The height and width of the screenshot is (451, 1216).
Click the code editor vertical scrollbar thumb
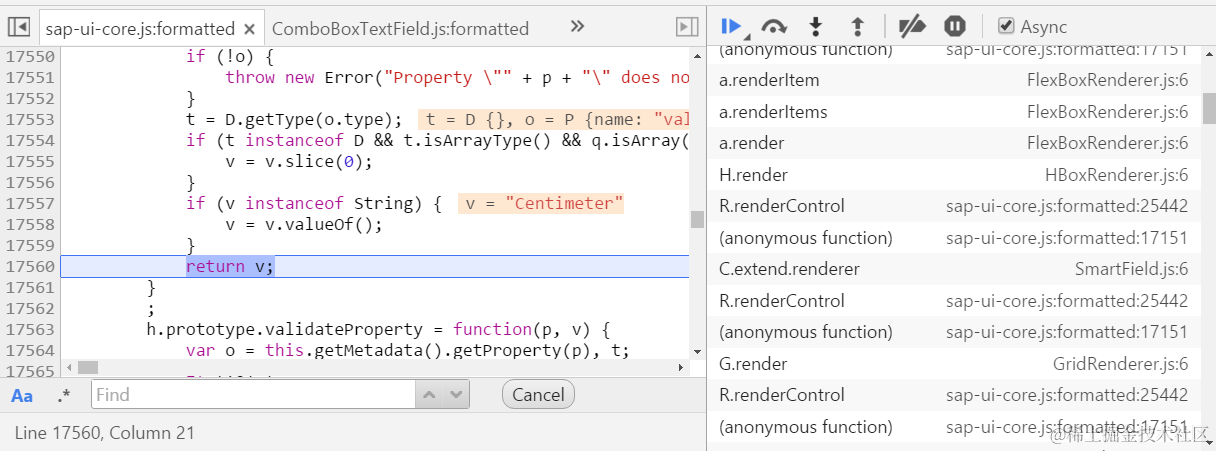(697, 219)
